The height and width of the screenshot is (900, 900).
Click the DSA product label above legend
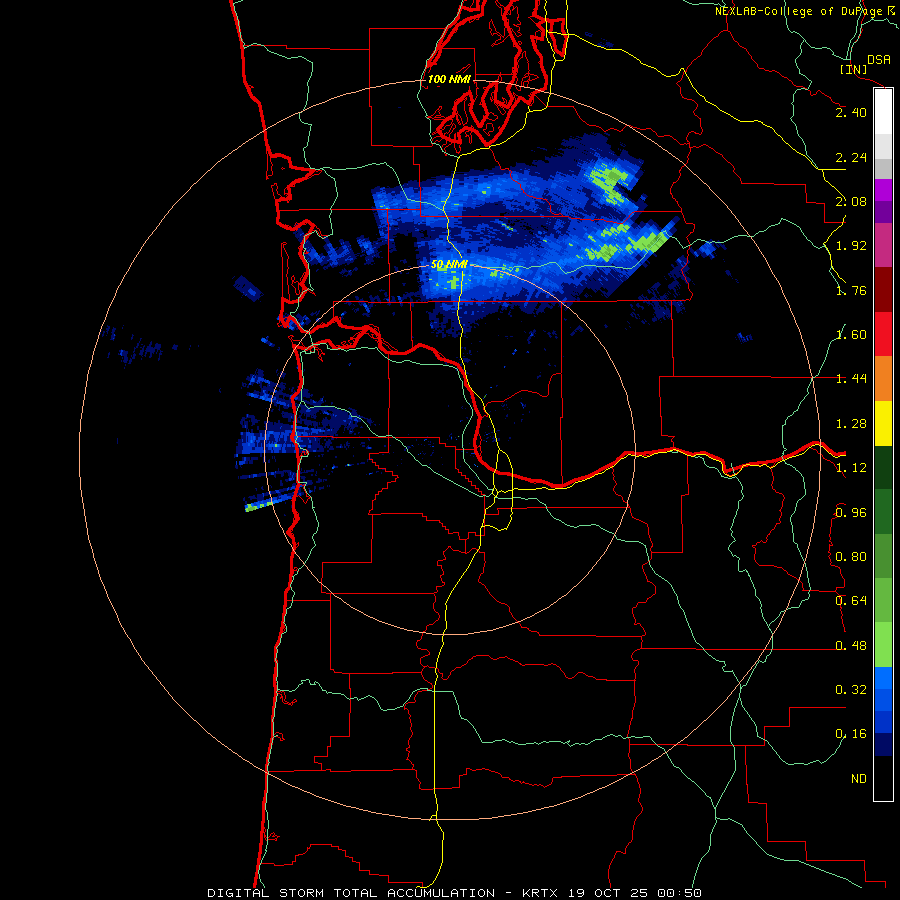pyautogui.click(x=879, y=60)
